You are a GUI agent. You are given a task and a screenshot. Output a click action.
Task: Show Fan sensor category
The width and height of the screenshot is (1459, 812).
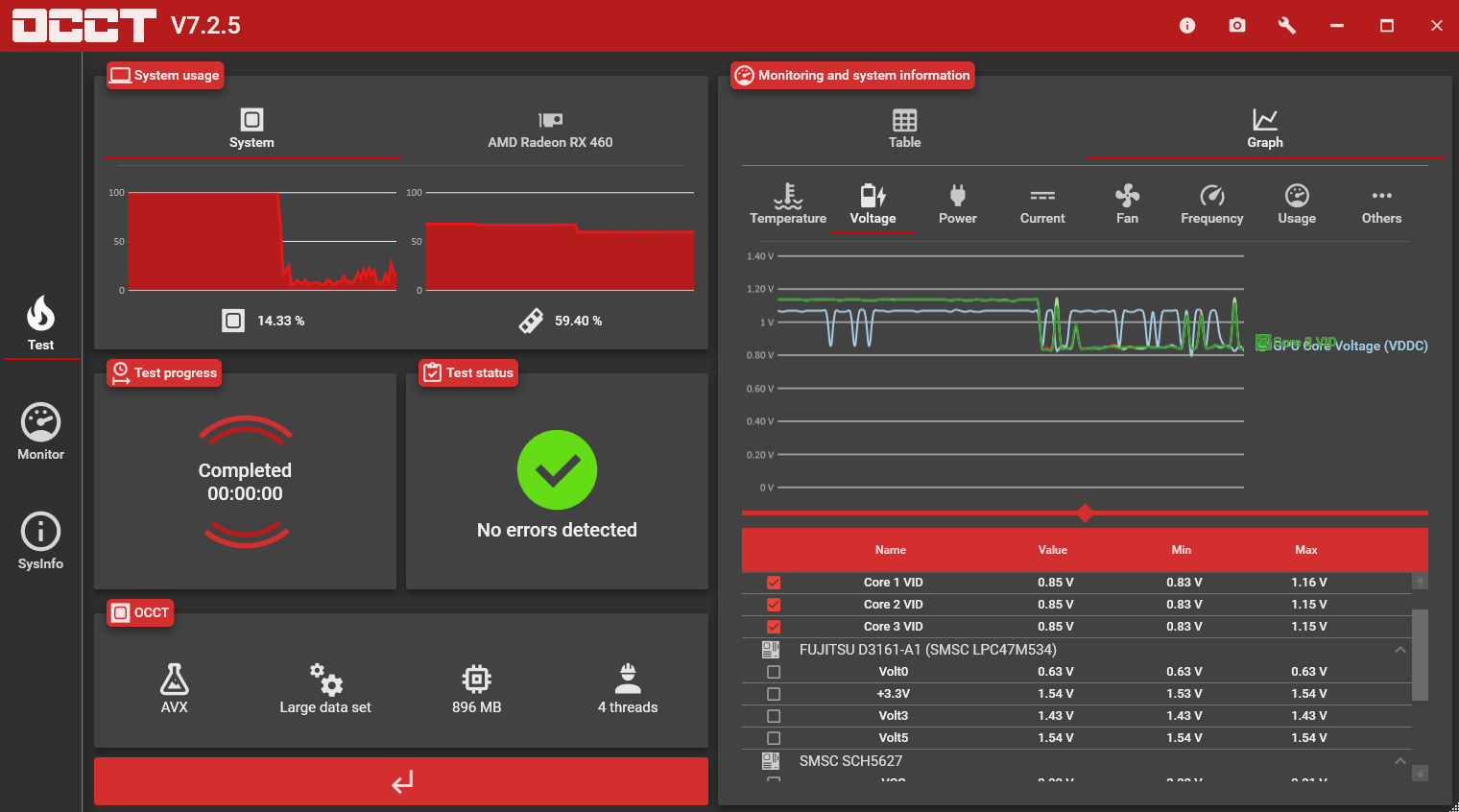1127,203
